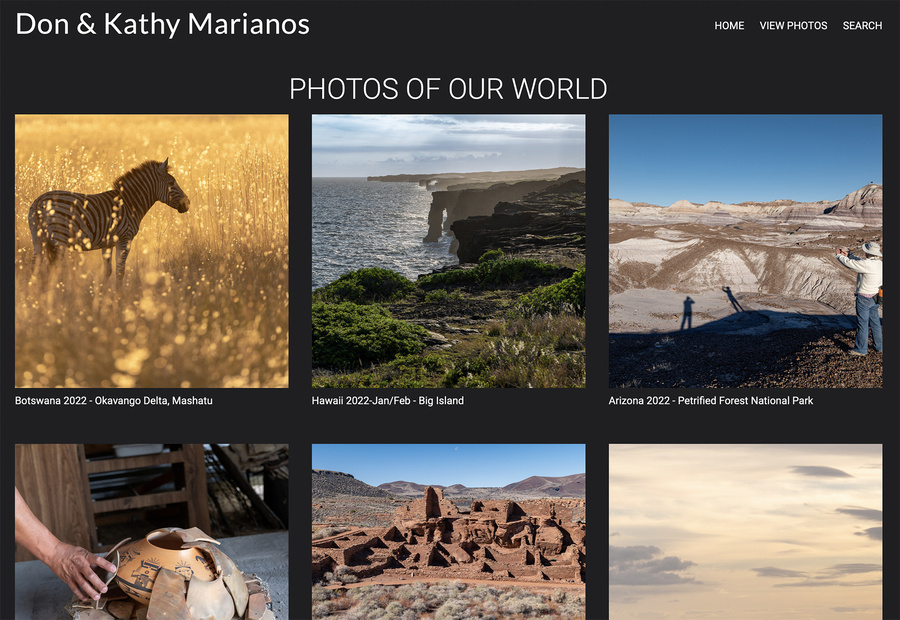Open the HOME menu item

pos(729,25)
